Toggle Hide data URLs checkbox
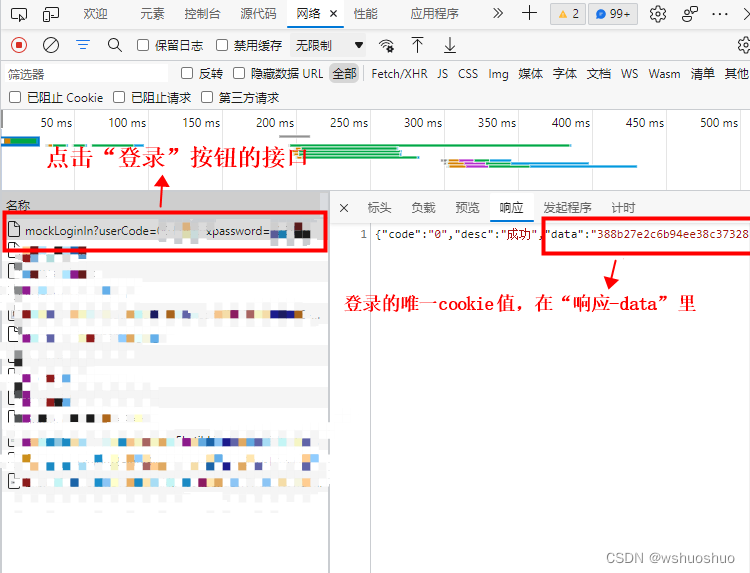Image resolution: width=750 pixels, height=573 pixels. point(239,73)
